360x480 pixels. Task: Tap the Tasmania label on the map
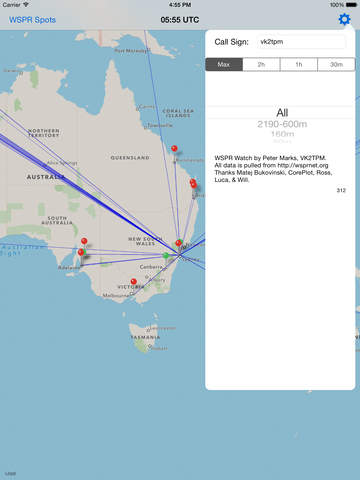(x=145, y=337)
